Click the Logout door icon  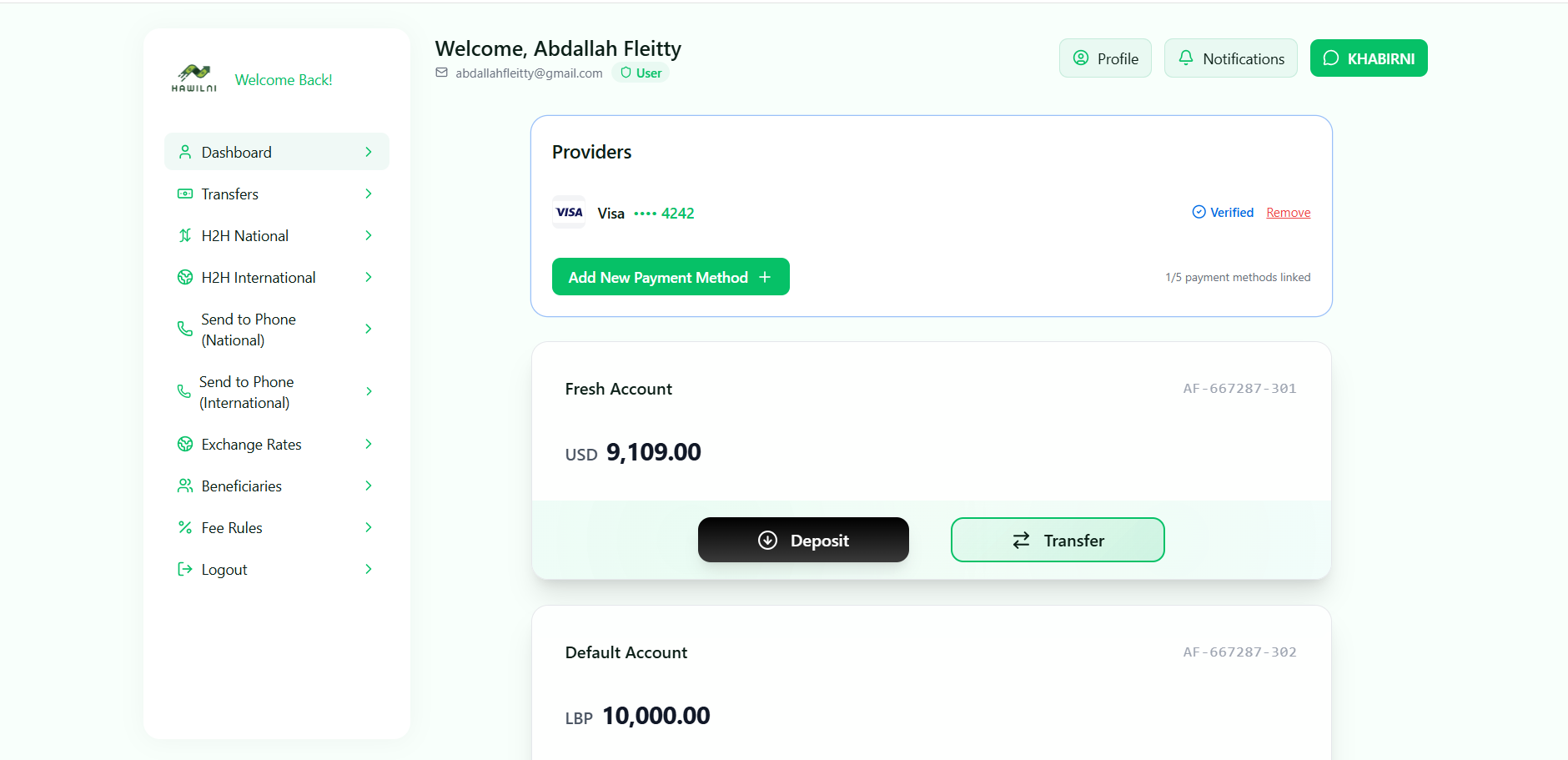click(x=185, y=570)
